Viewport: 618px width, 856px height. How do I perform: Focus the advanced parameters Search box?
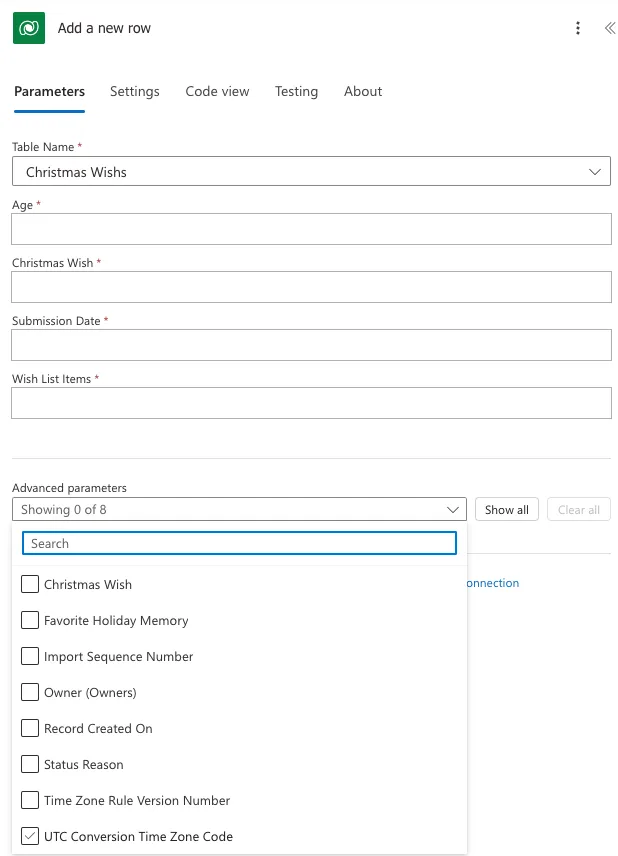click(239, 543)
